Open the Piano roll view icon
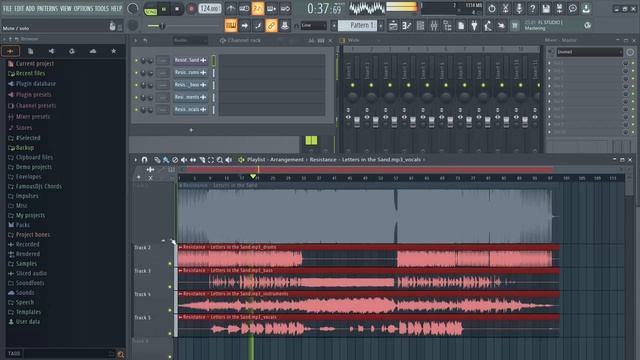Screen dimensions: 640x360 407,26
